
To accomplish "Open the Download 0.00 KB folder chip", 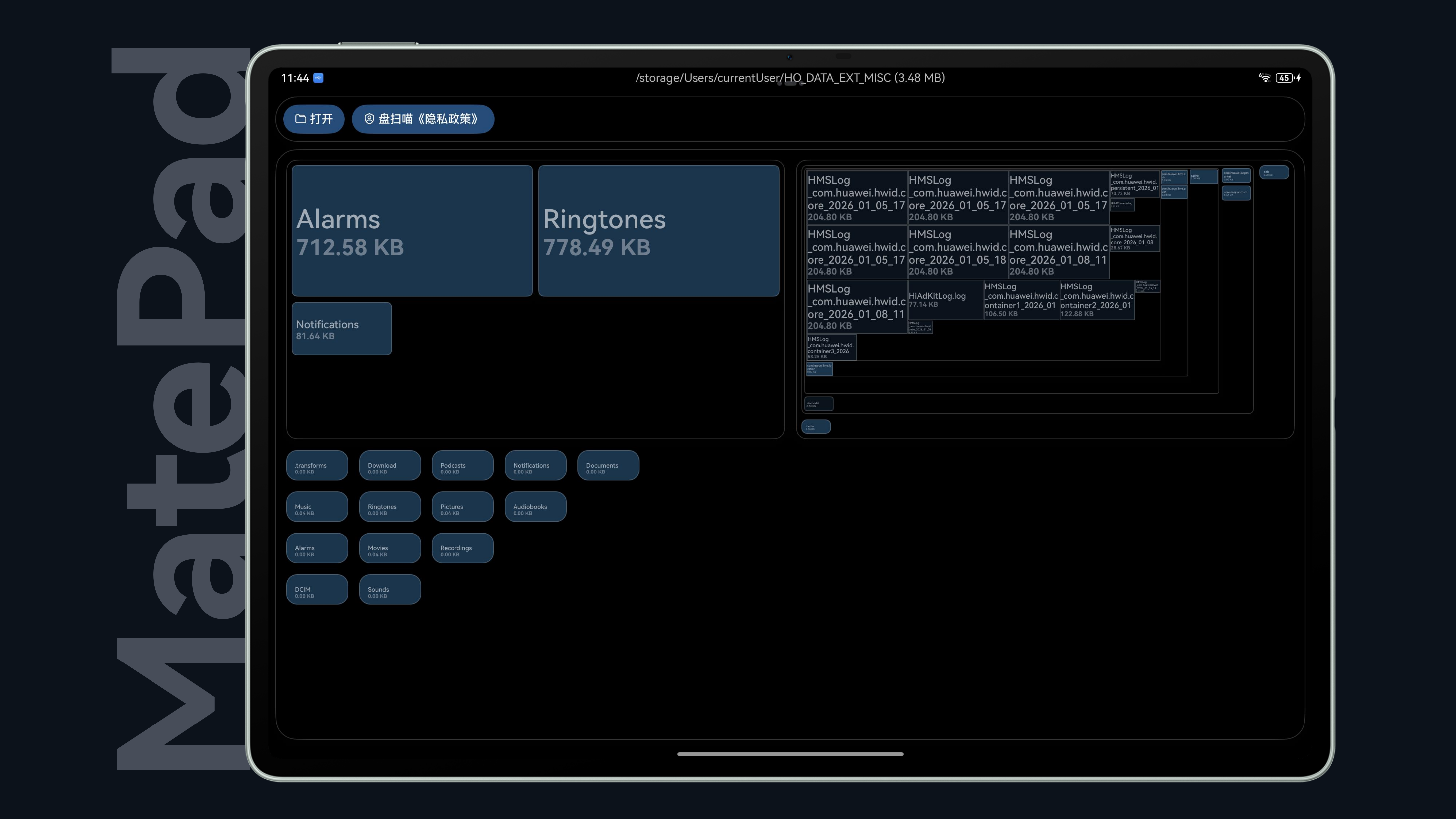I will coord(390,466).
